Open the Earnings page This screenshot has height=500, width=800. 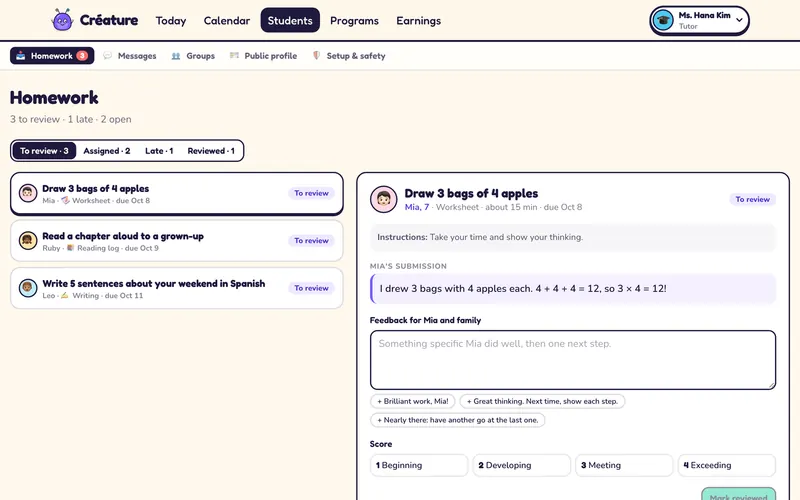point(418,20)
